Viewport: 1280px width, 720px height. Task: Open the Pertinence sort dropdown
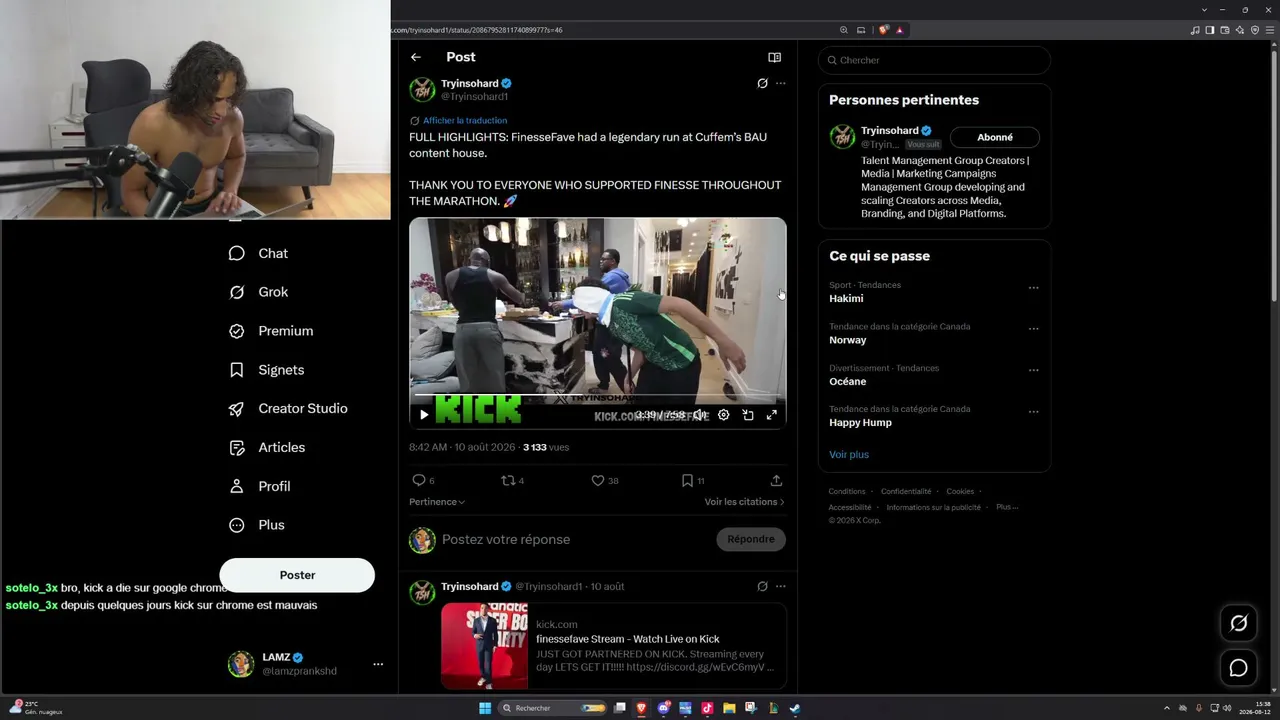click(437, 502)
